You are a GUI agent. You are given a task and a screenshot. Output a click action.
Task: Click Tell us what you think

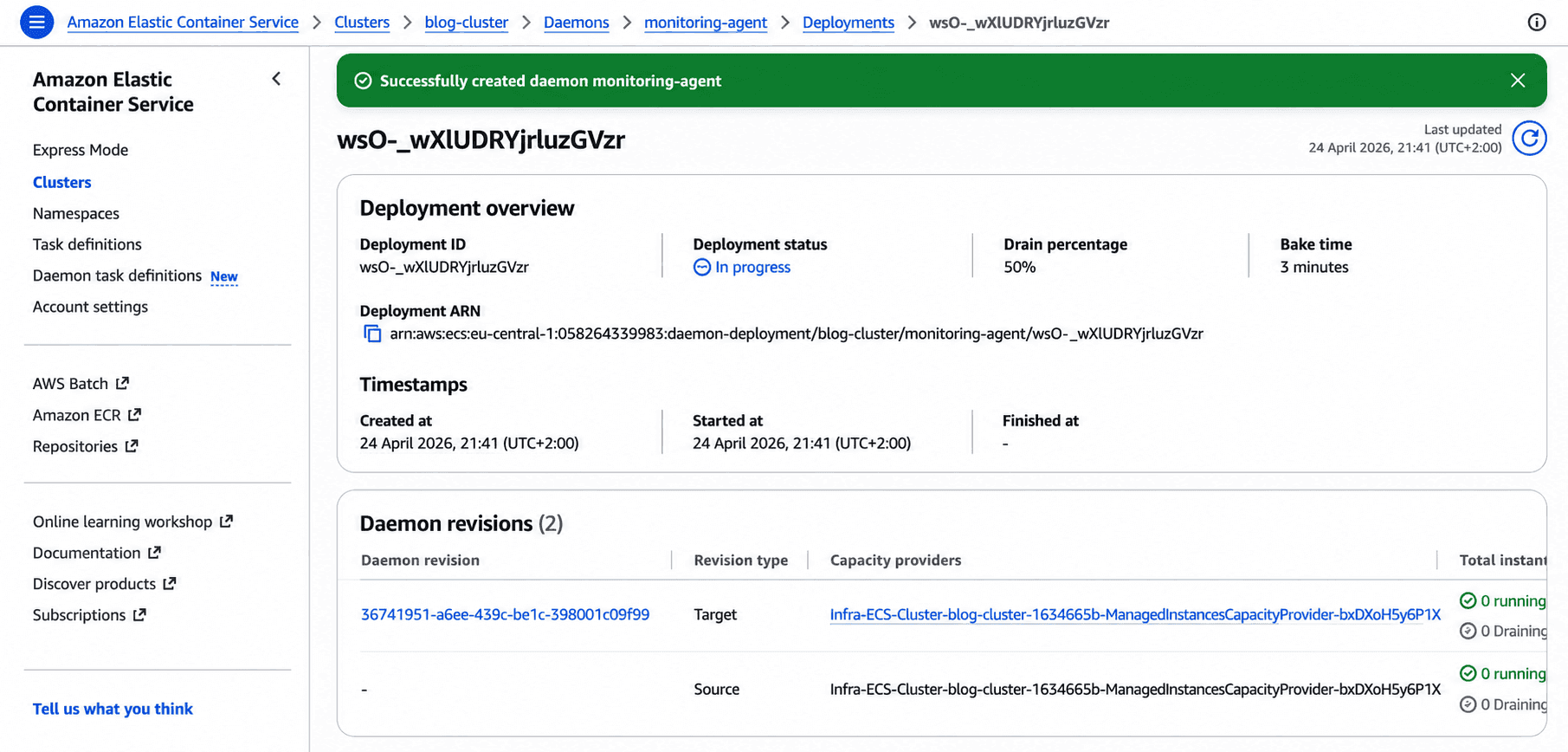(113, 709)
